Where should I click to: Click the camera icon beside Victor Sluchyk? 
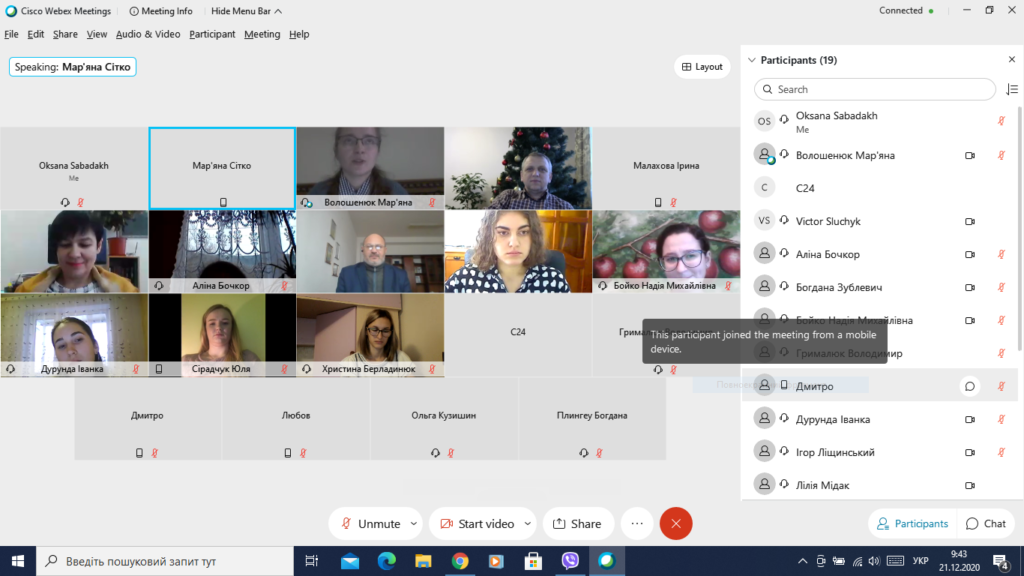pyautogui.click(x=970, y=221)
